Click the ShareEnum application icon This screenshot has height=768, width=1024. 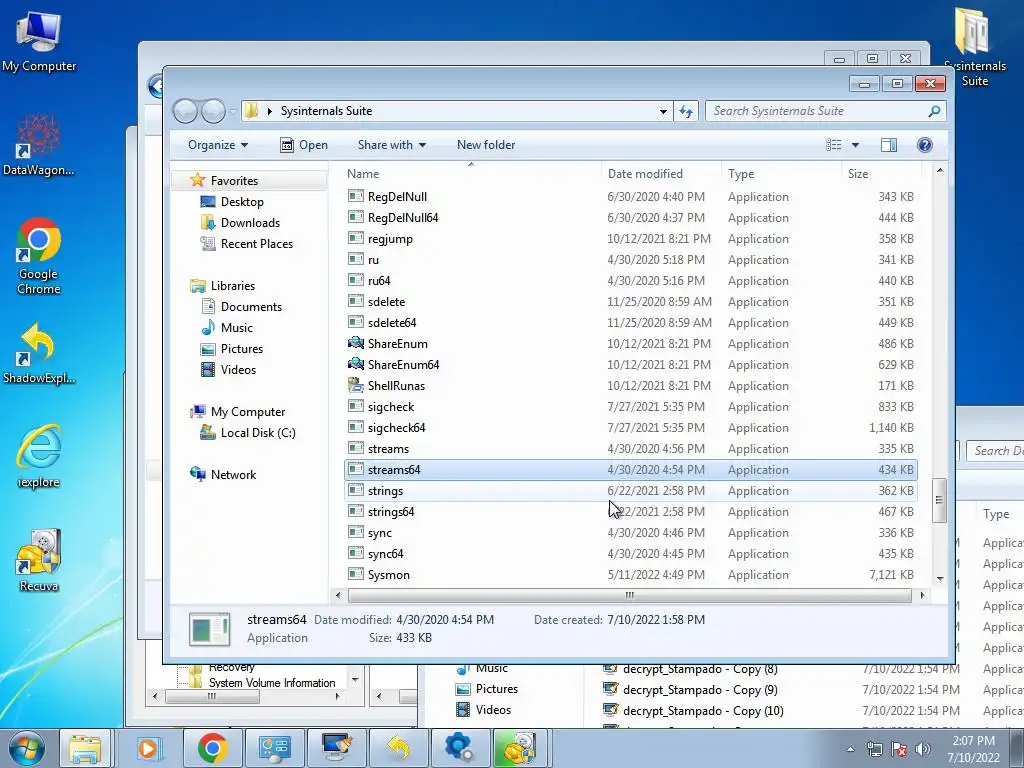356,344
